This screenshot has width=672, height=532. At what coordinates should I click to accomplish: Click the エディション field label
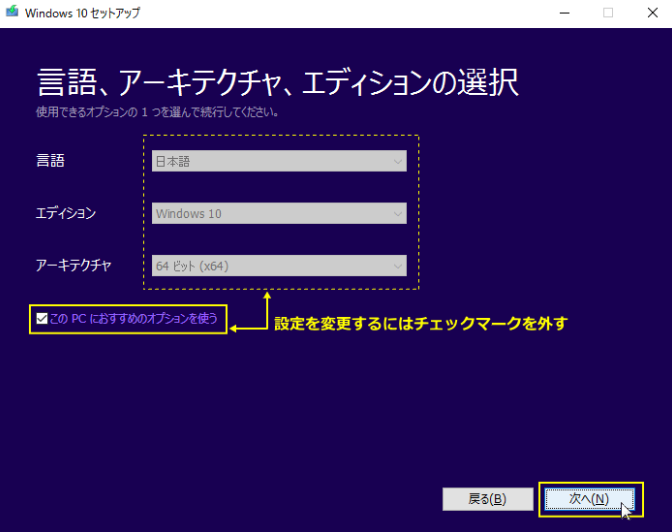66,213
